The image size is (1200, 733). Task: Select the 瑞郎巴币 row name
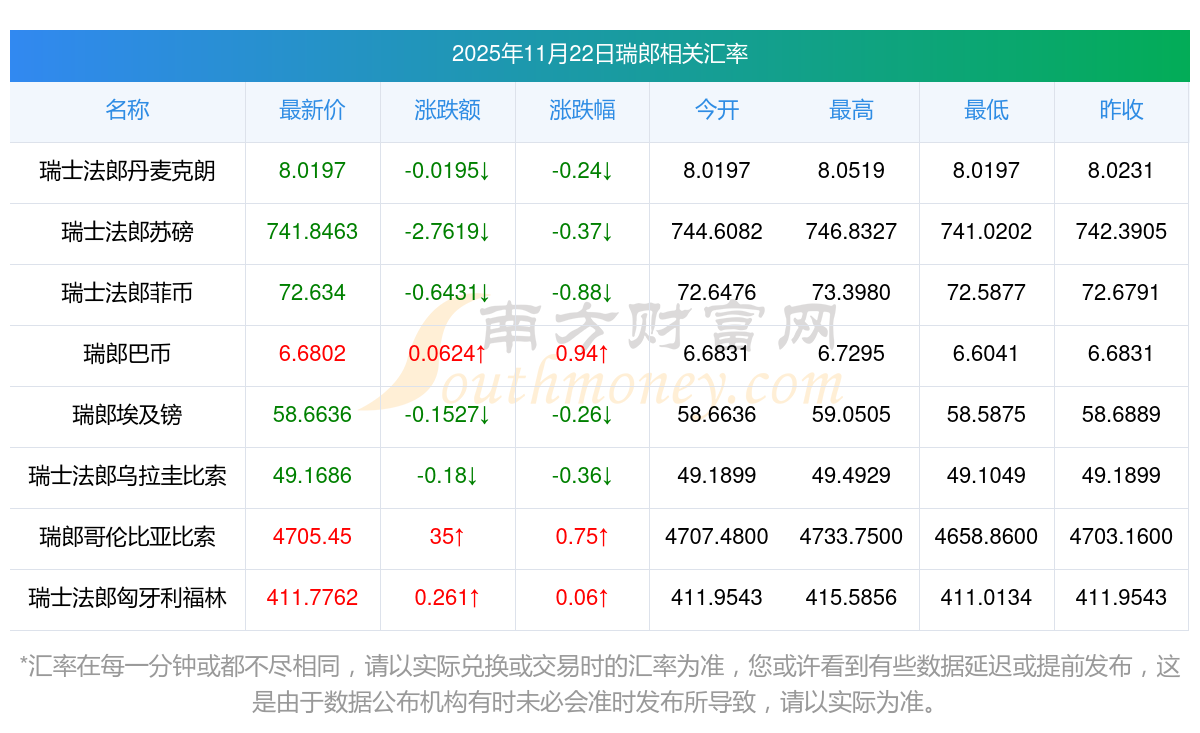click(127, 354)
